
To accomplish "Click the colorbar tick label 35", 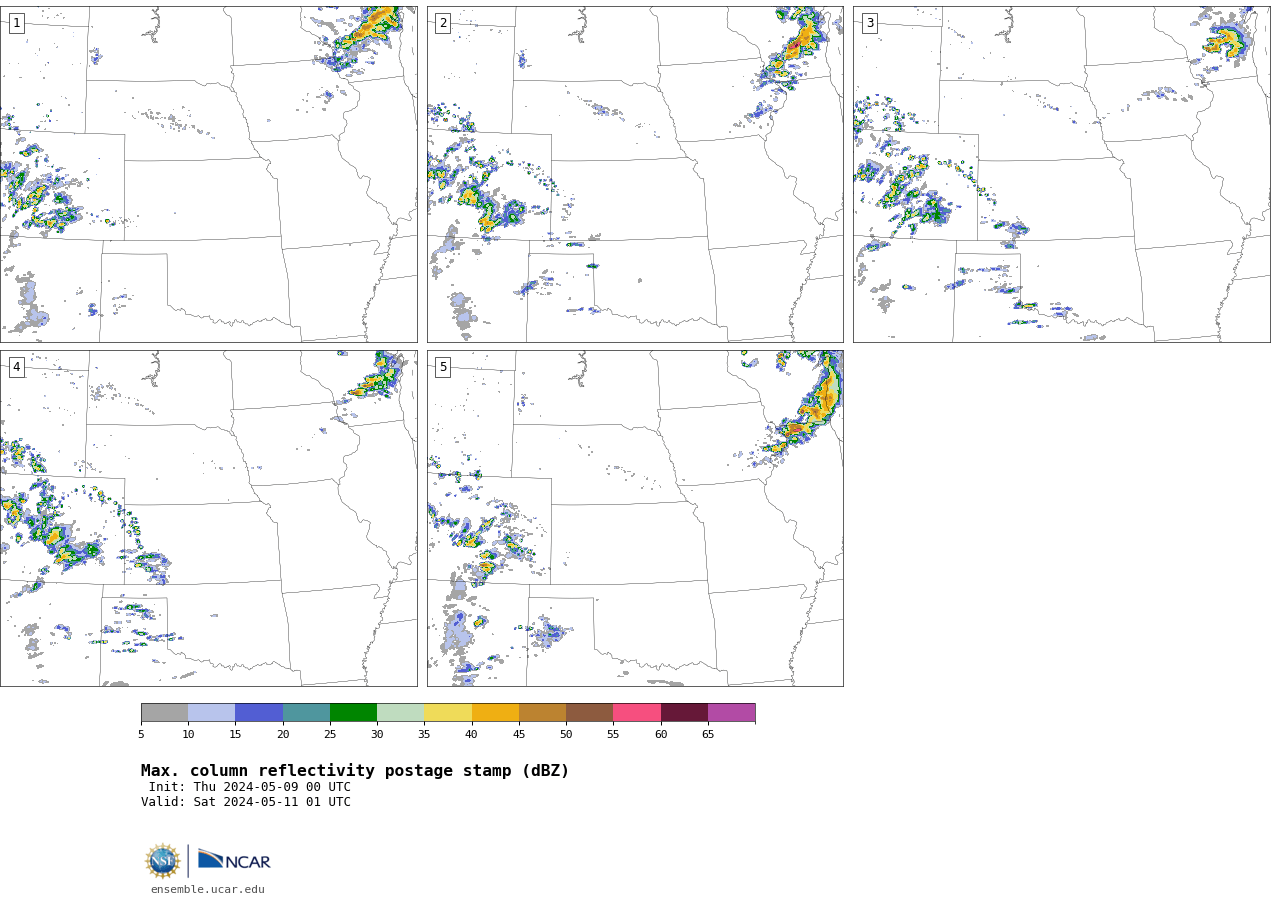I will (x=424, y=735).
